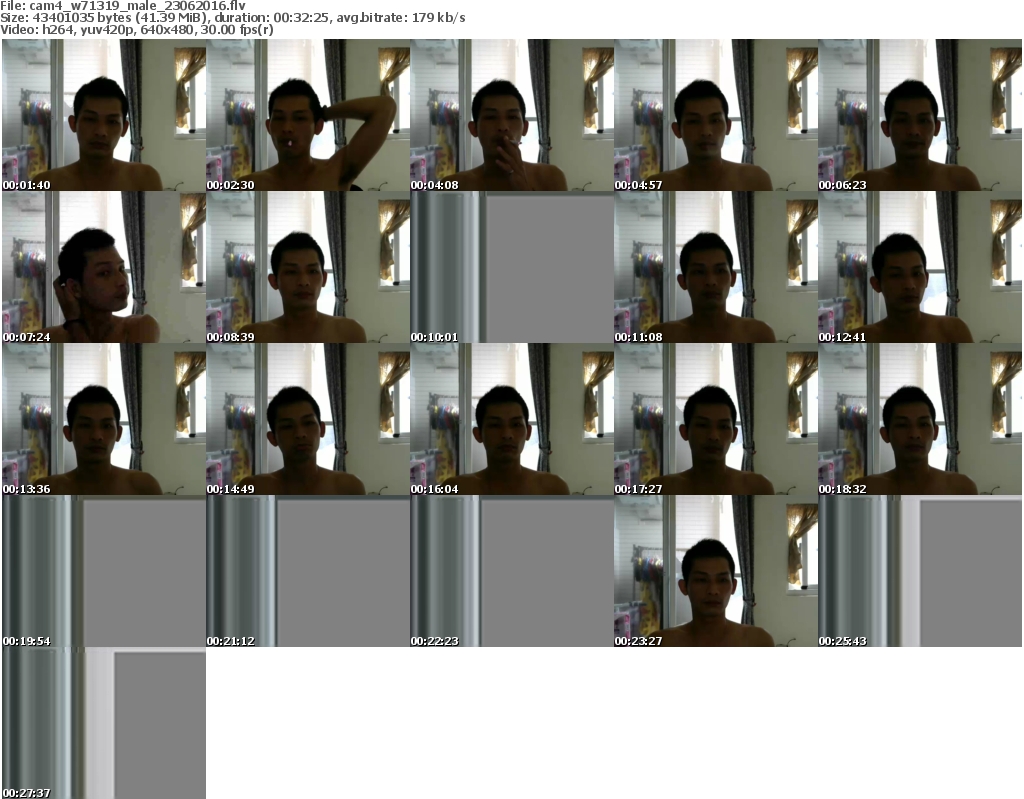The height and width of the screenshot is (799, 1024).
Task: Select the frame at 00:04:57
Action: [x=716, y=115]
